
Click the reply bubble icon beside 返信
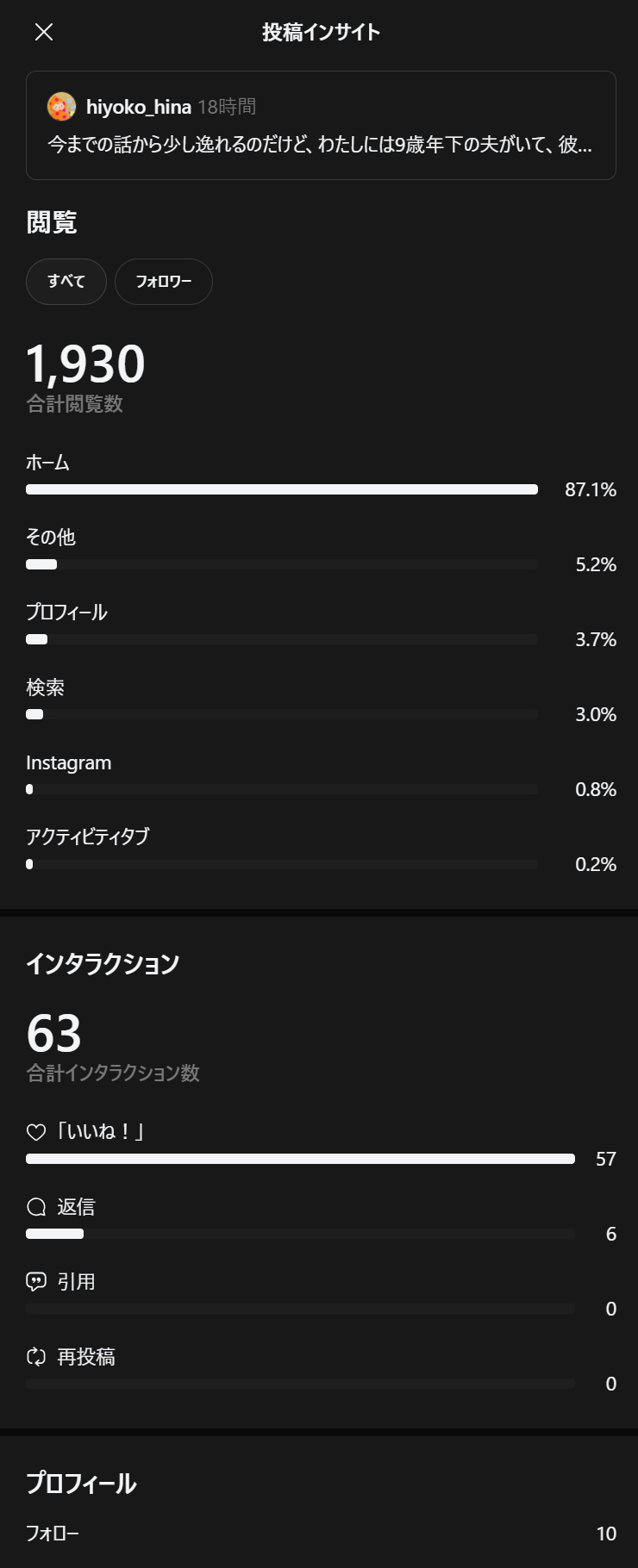click(36, 1207)
